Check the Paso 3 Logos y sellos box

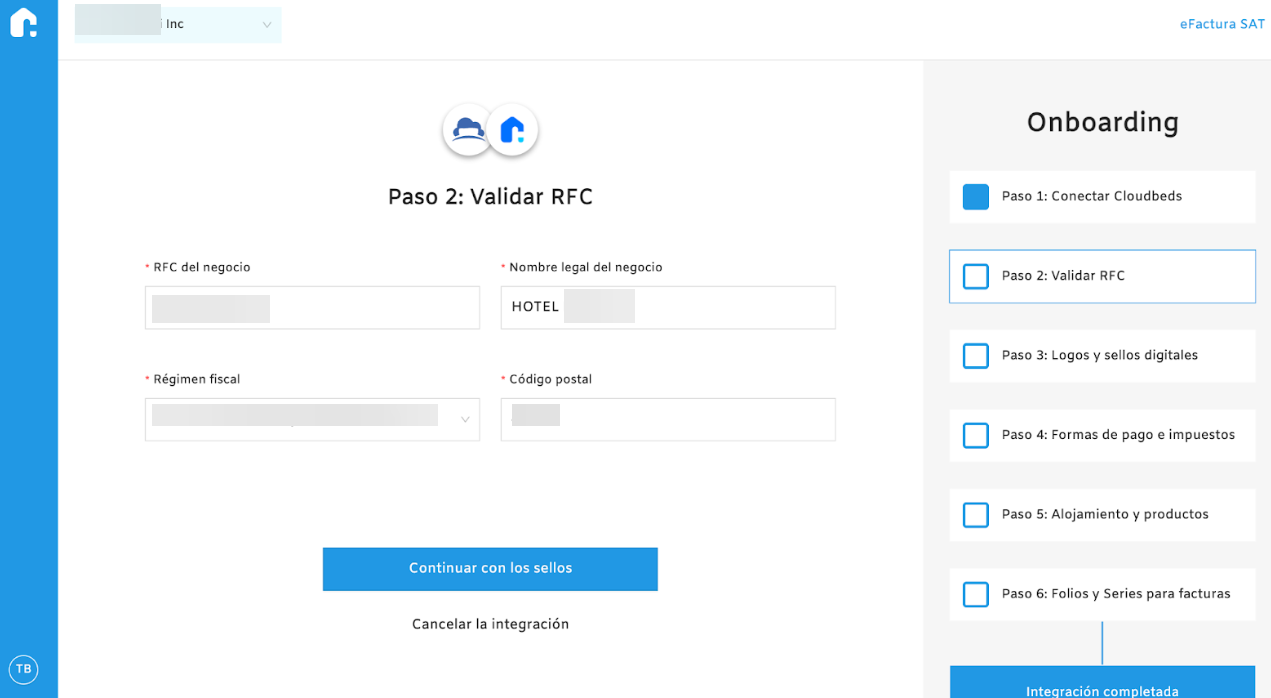[x=975, y=356]
